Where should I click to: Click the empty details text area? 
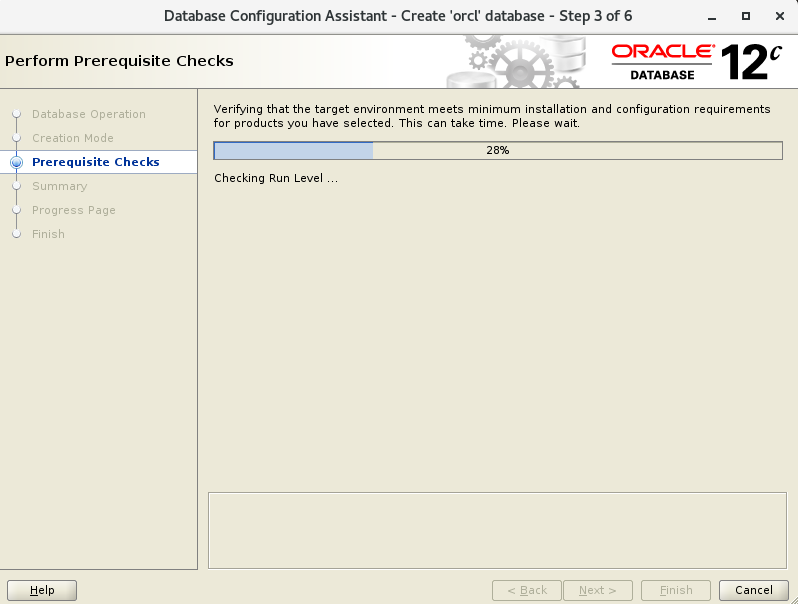[497, 530]
